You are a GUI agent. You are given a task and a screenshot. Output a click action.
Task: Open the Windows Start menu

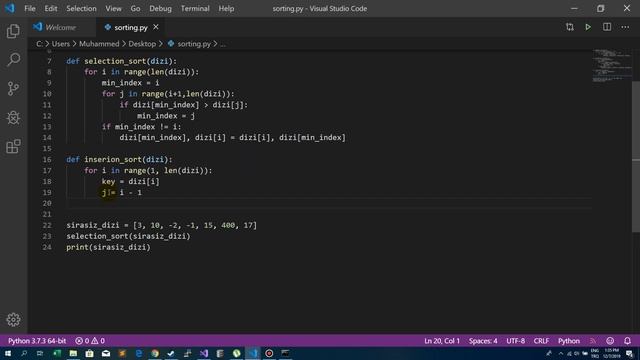point(8,353)
